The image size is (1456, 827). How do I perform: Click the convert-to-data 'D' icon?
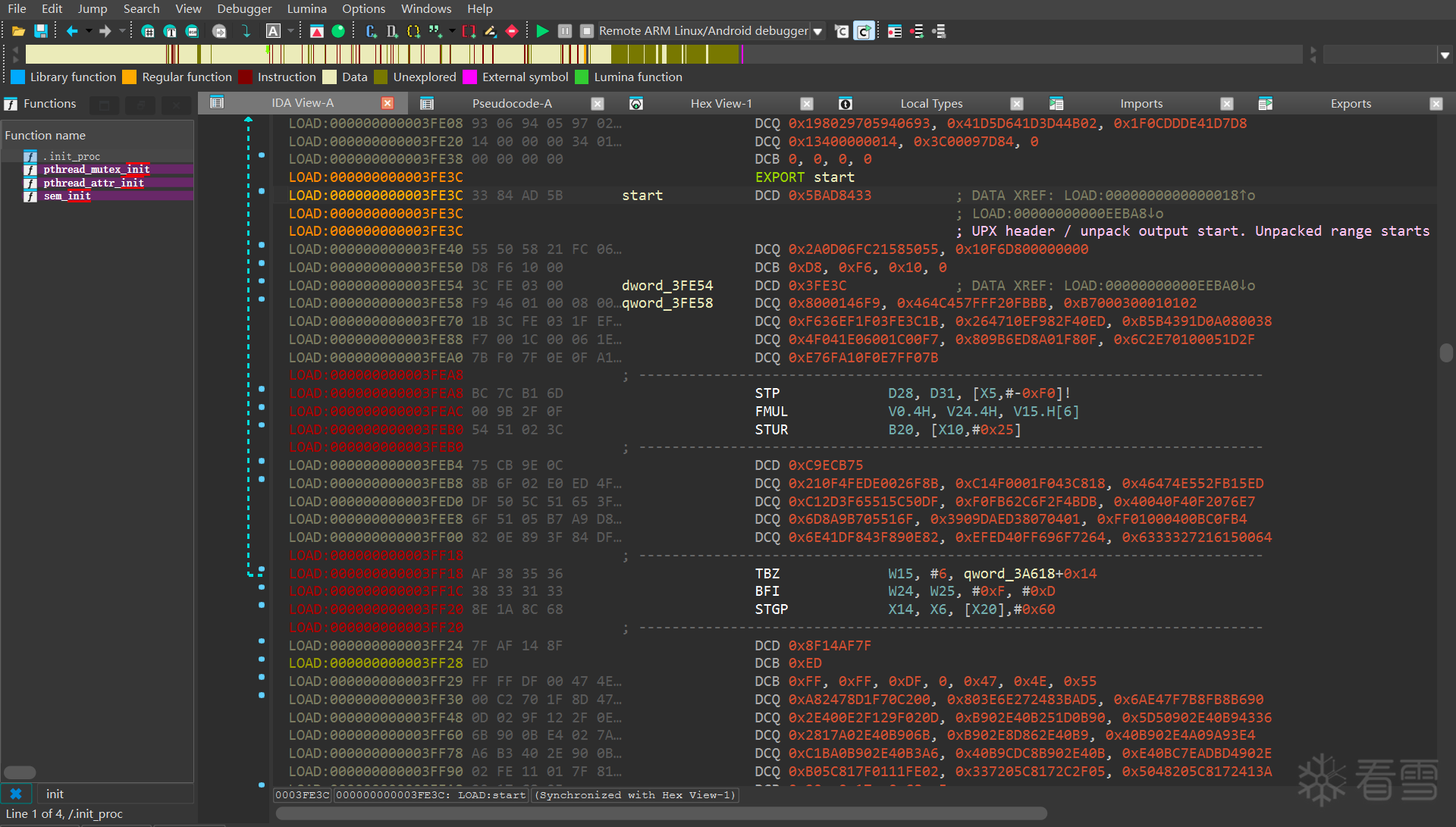point(392,31)
